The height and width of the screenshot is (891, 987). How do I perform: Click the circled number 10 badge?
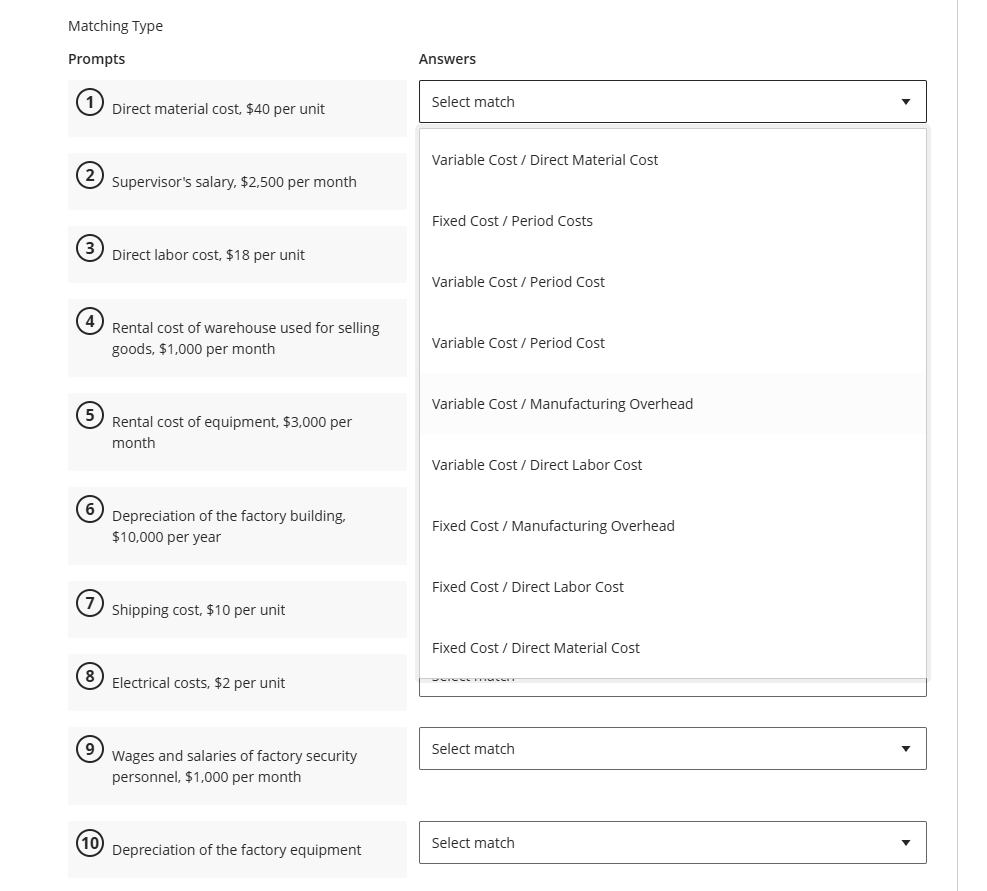pos(90,843)
